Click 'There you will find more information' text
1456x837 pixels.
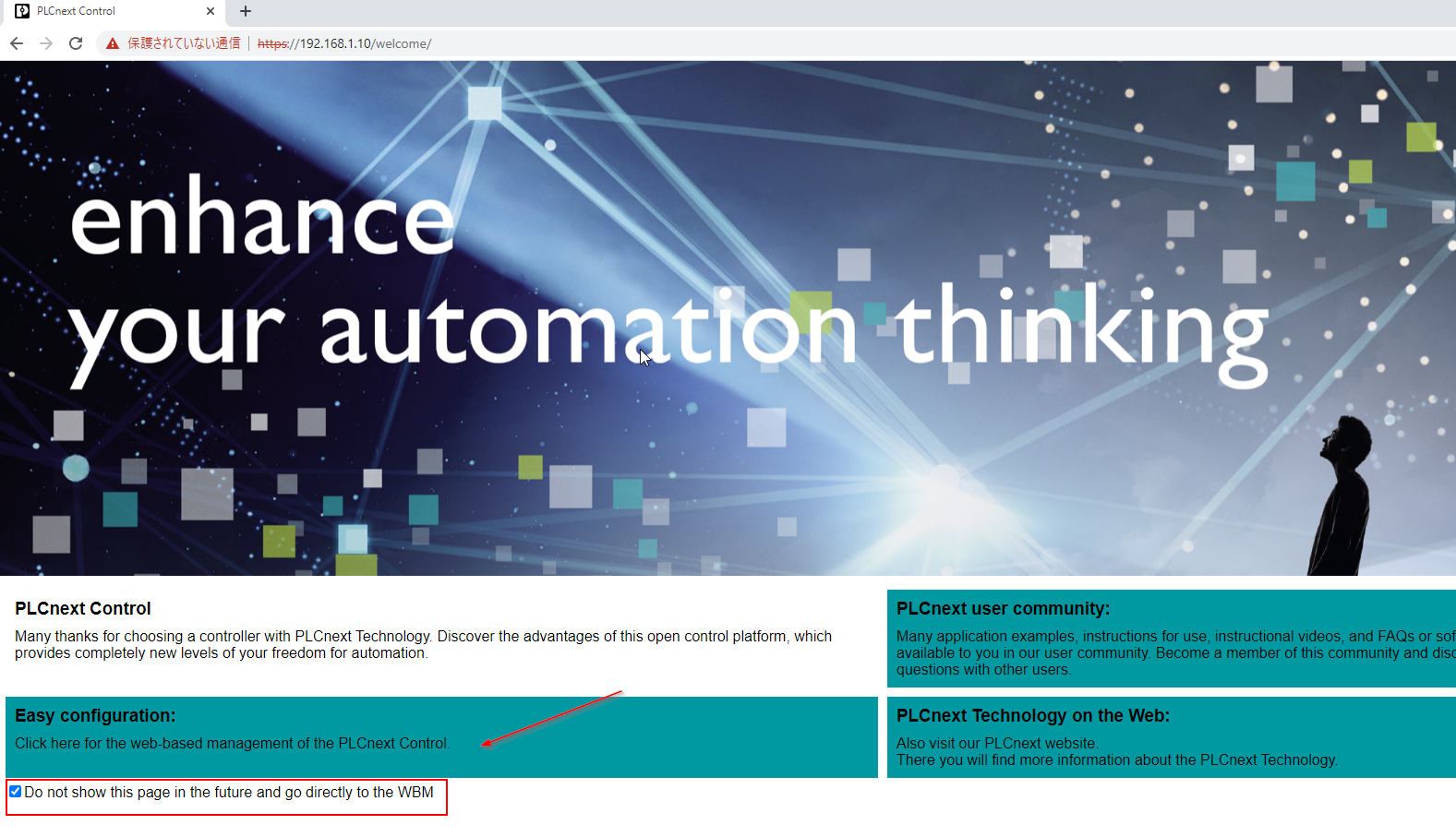[x=1117, y=760]
